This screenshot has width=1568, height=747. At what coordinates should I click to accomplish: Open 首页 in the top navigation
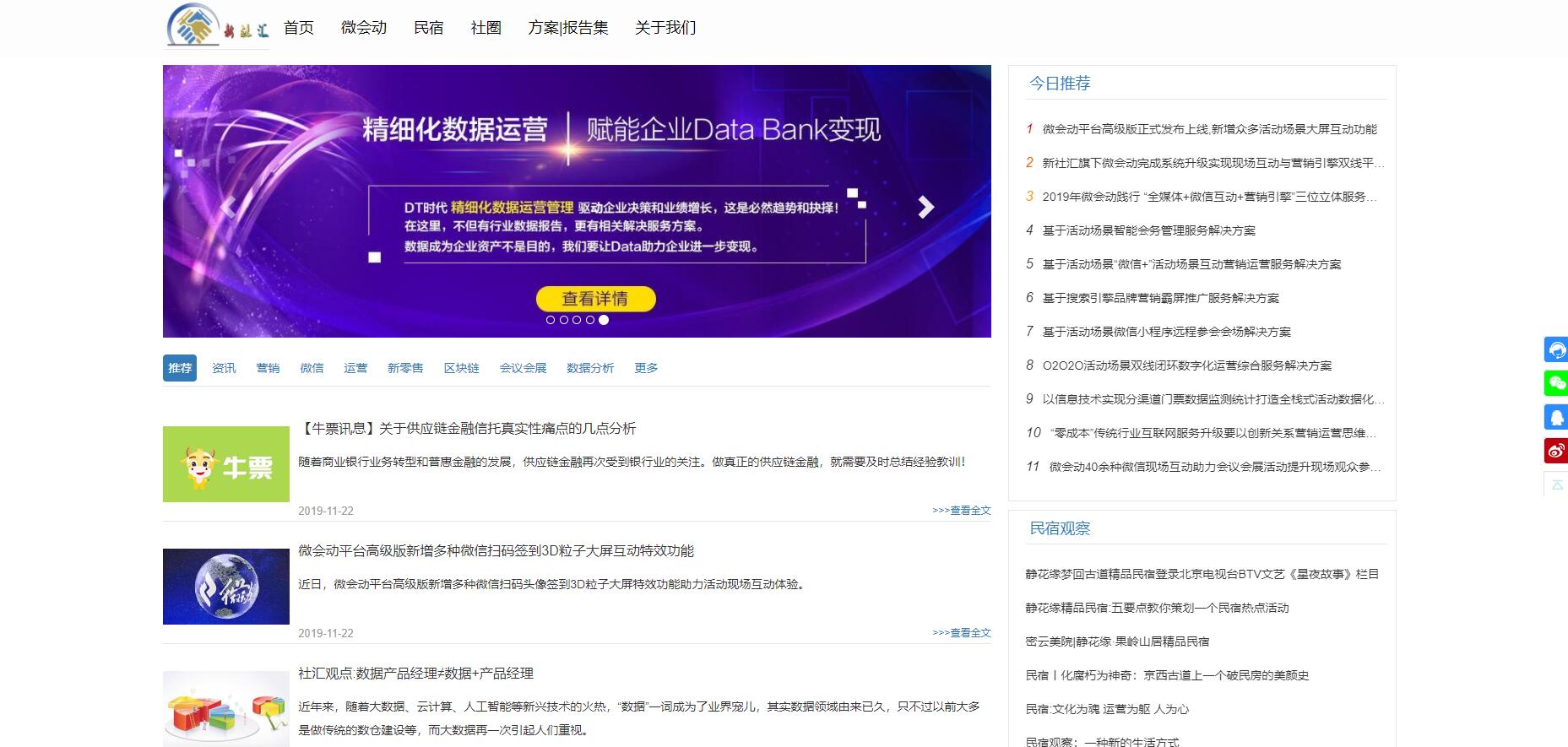[x=299, y=28]
